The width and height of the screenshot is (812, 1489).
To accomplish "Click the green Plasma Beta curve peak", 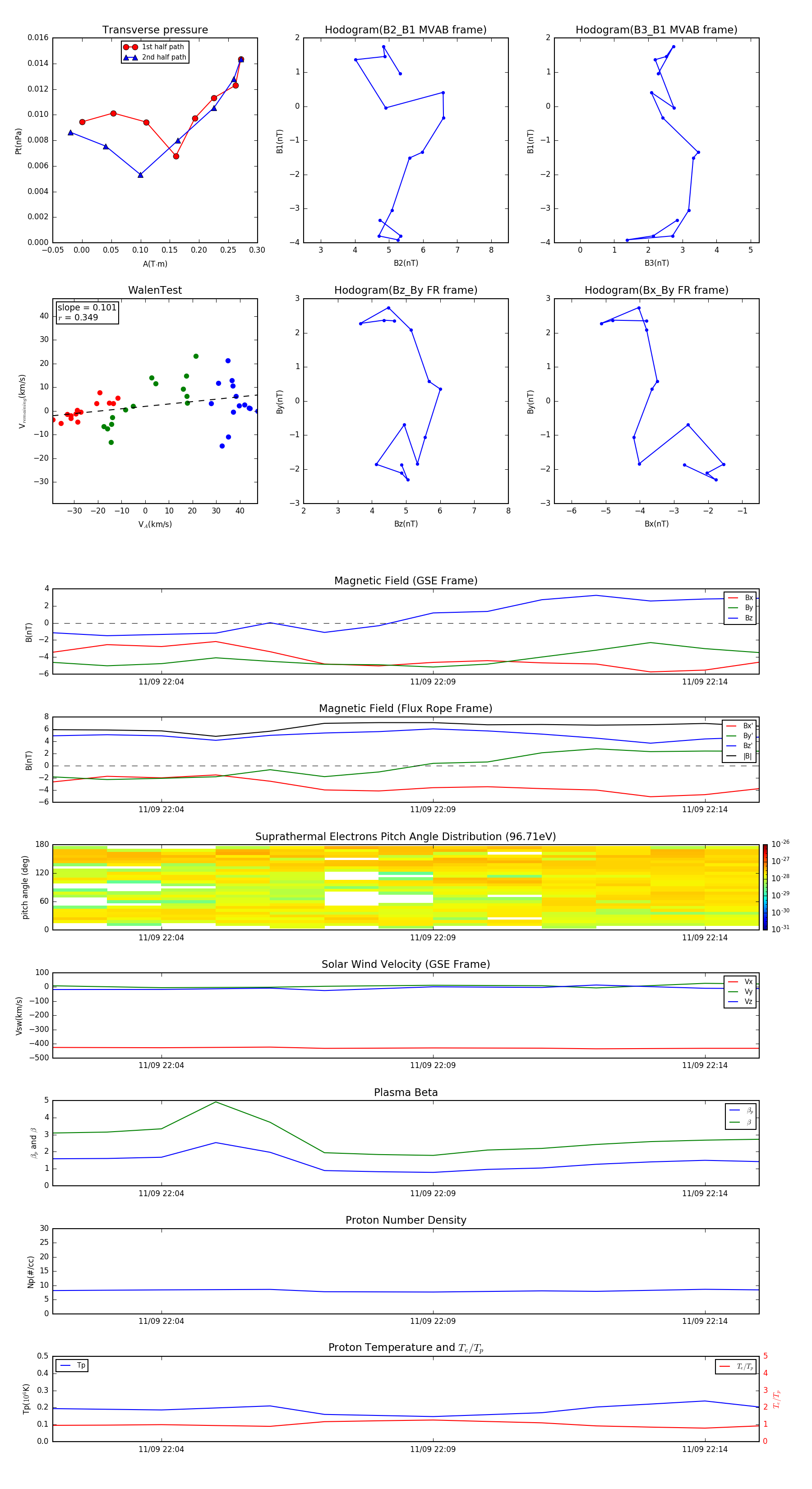I will tap(216, 1102).
